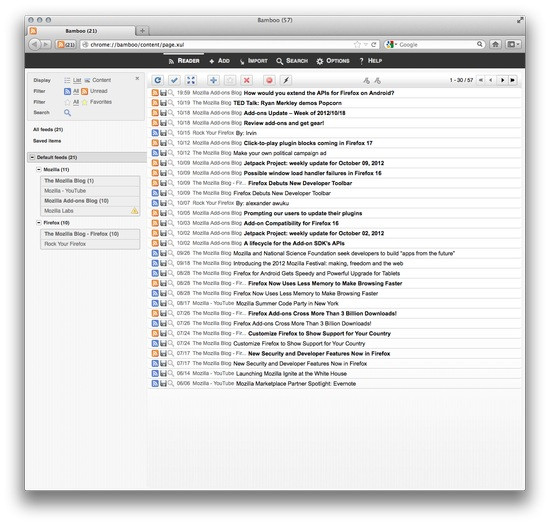Viewport: 550px width, 525px height.
Task: Toggle read state icon on 'Make your own political campaign ad'
Action: click(x=155, y=153)
